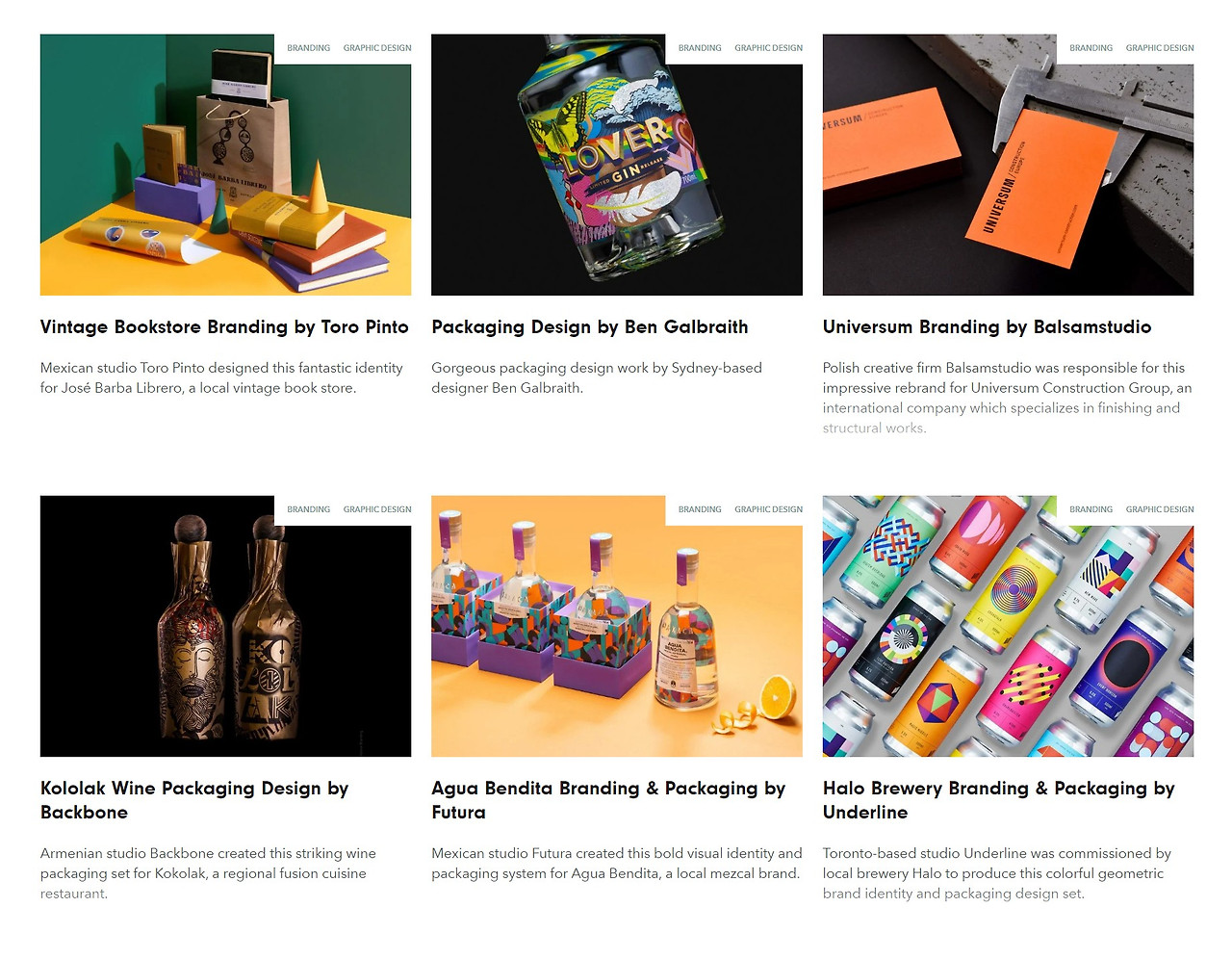1232x959 pixels.
Task: Select Branding tag on Ben Galbraith gin post
Action: [700, 48]
